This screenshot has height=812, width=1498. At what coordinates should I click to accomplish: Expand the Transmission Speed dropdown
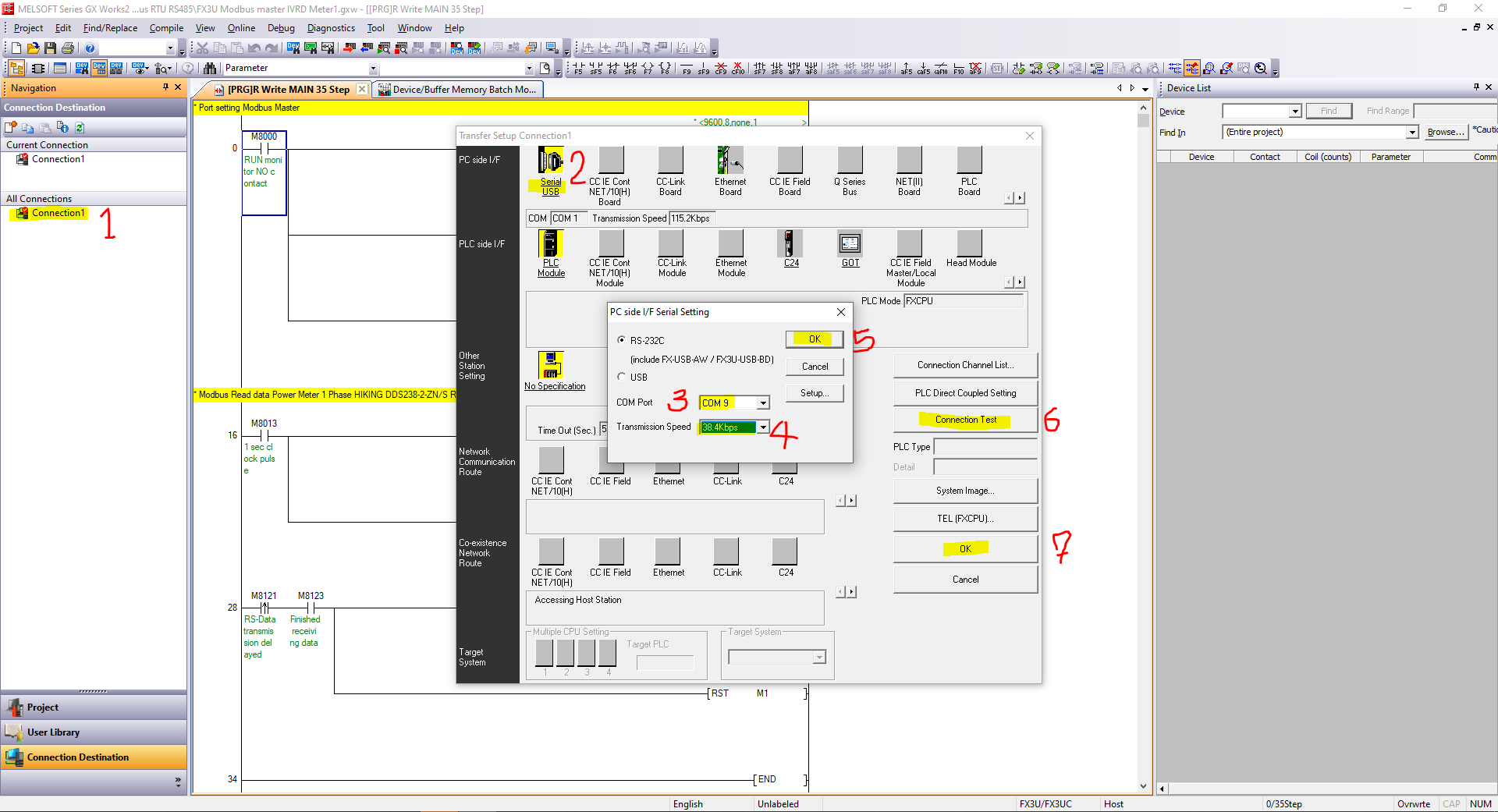coord(763,427)
